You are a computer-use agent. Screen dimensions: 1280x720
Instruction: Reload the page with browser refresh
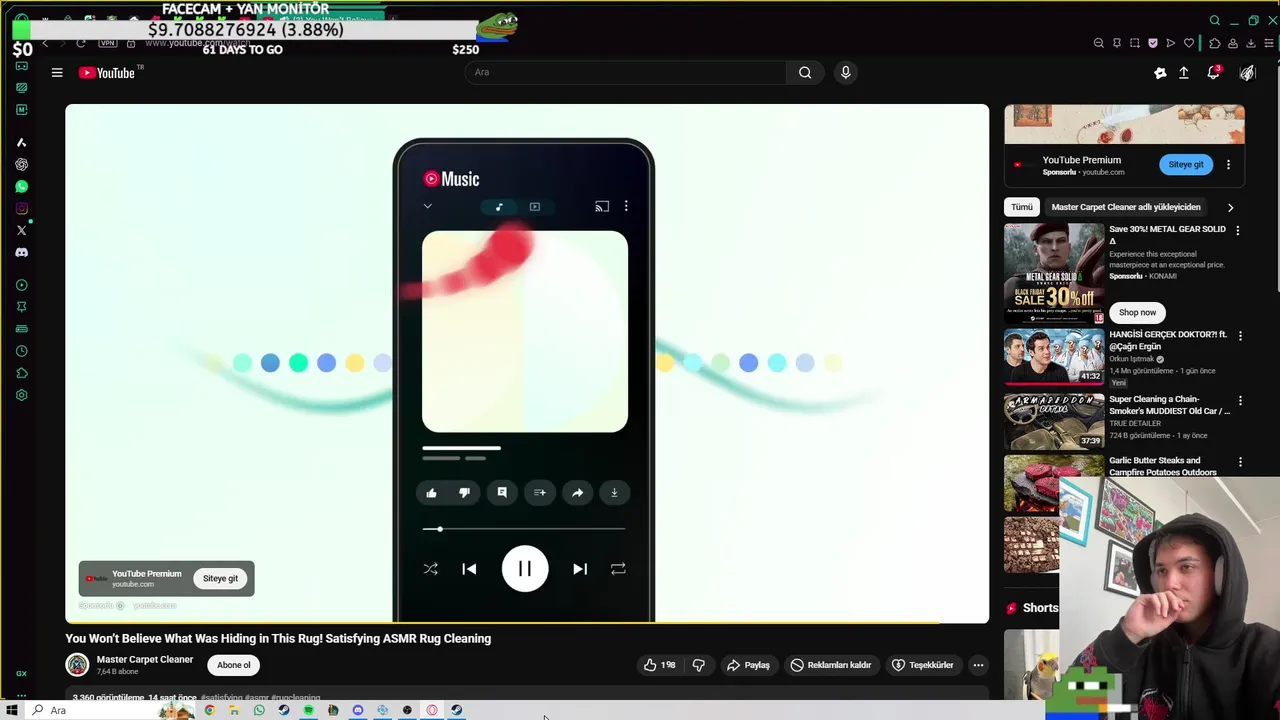tap(81, 43)
